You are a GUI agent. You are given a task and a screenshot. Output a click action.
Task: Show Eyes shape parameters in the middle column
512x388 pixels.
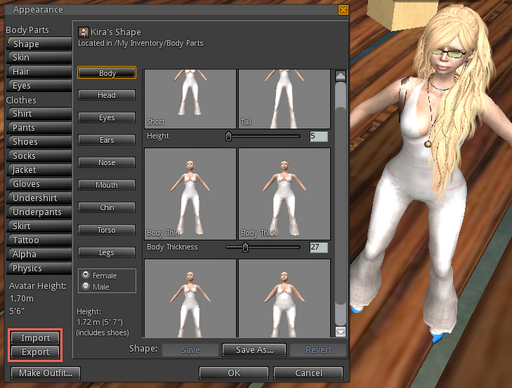click(107, 117)
